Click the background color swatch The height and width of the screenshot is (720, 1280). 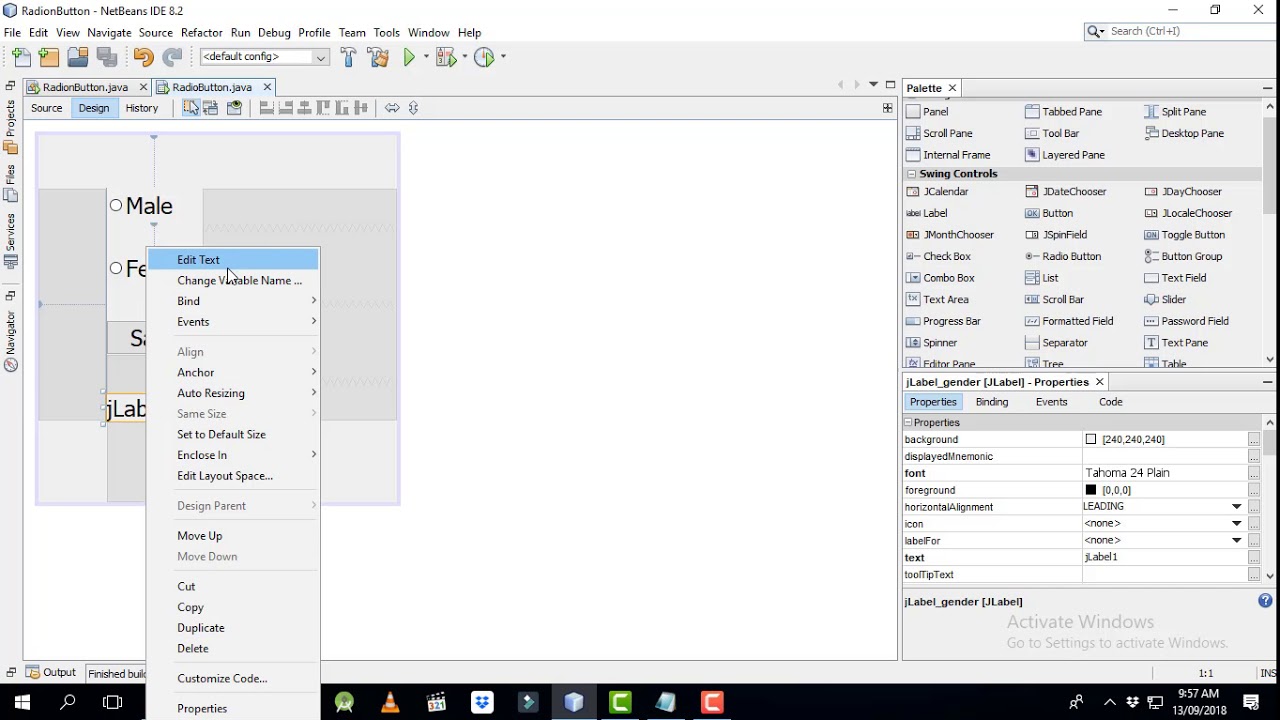point(1091,440)
